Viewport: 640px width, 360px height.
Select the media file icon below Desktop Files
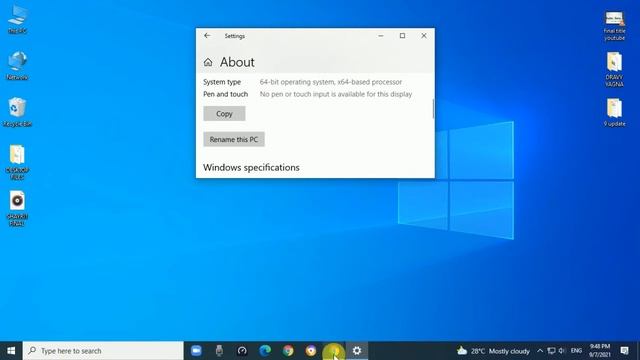tap(17, 209)
